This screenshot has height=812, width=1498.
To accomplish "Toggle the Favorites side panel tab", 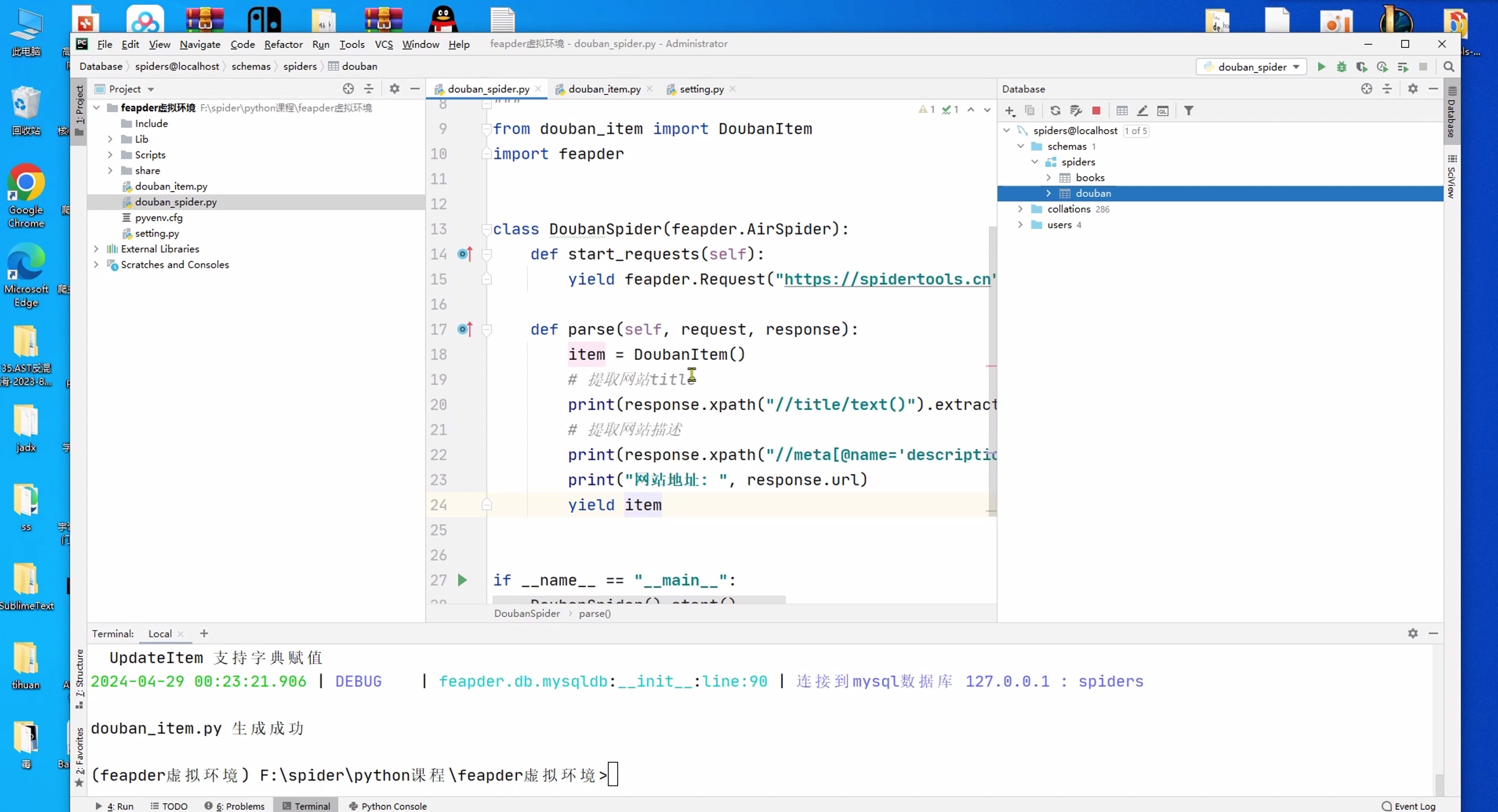I will 80,754.
